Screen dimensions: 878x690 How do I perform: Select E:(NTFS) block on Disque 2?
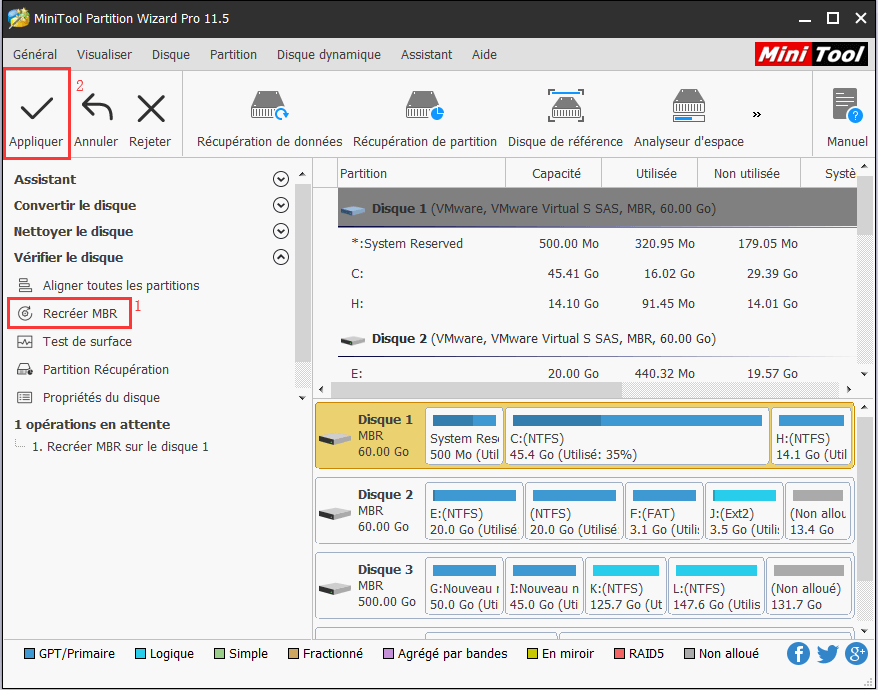click(x=474, y=510)
